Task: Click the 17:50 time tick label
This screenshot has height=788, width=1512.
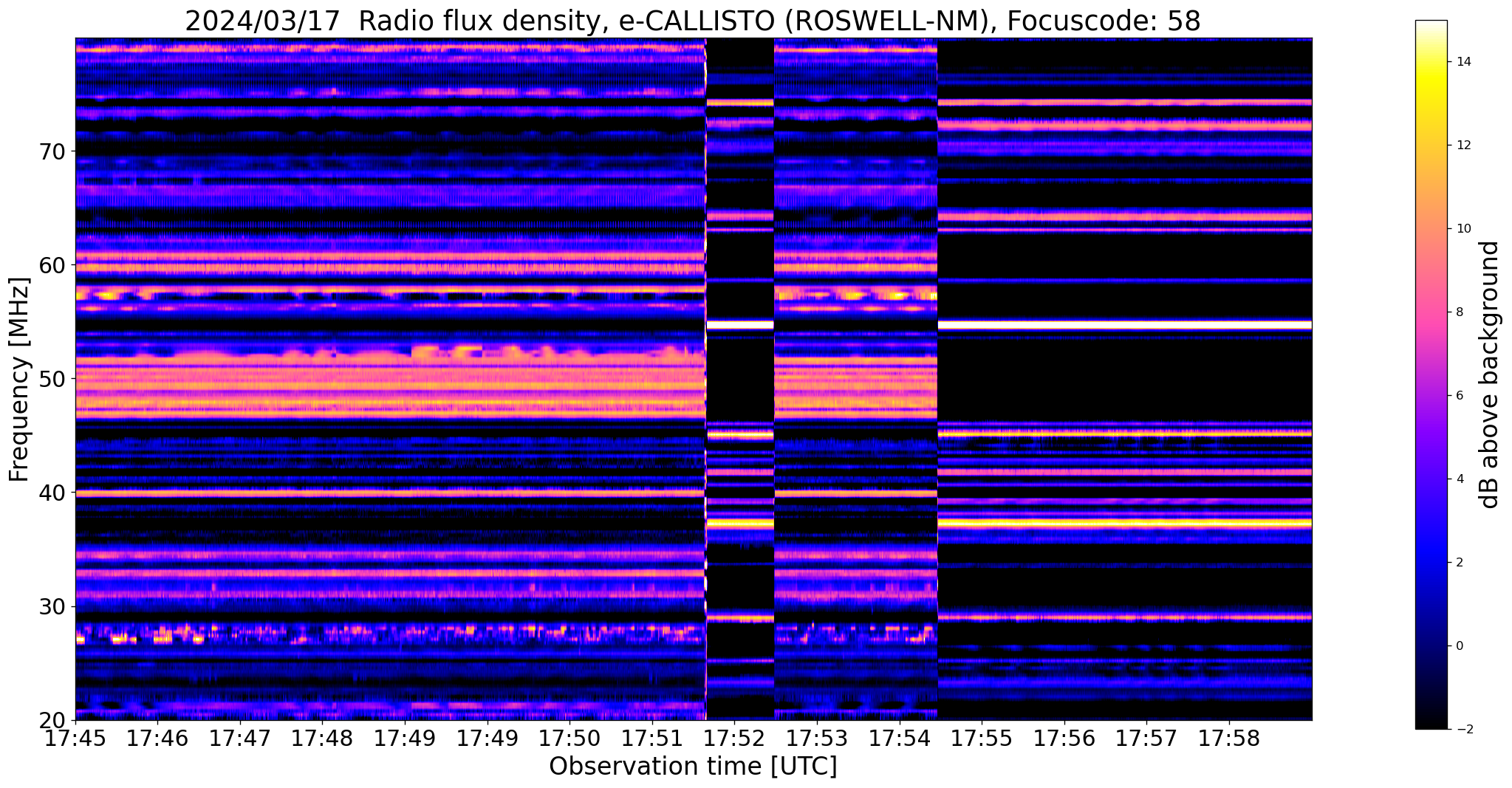Action: click(569, 739)
